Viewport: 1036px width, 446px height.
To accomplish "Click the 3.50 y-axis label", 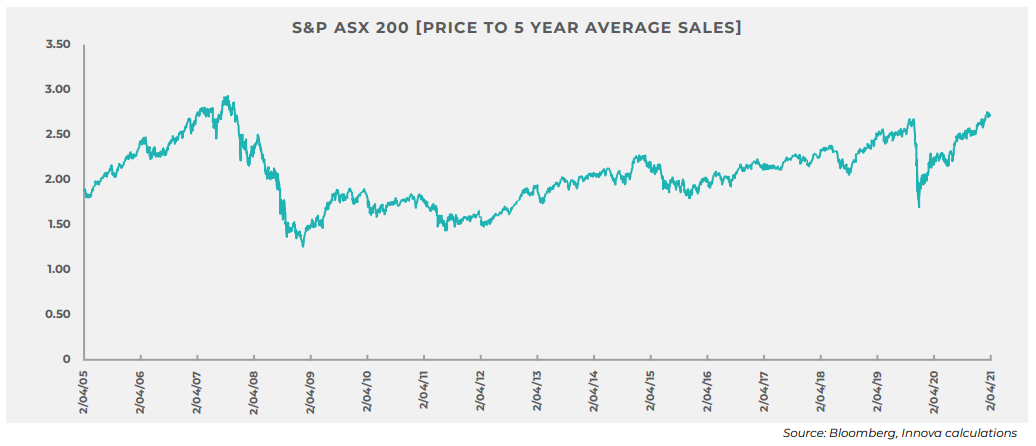I will click(x=58, y=45).
